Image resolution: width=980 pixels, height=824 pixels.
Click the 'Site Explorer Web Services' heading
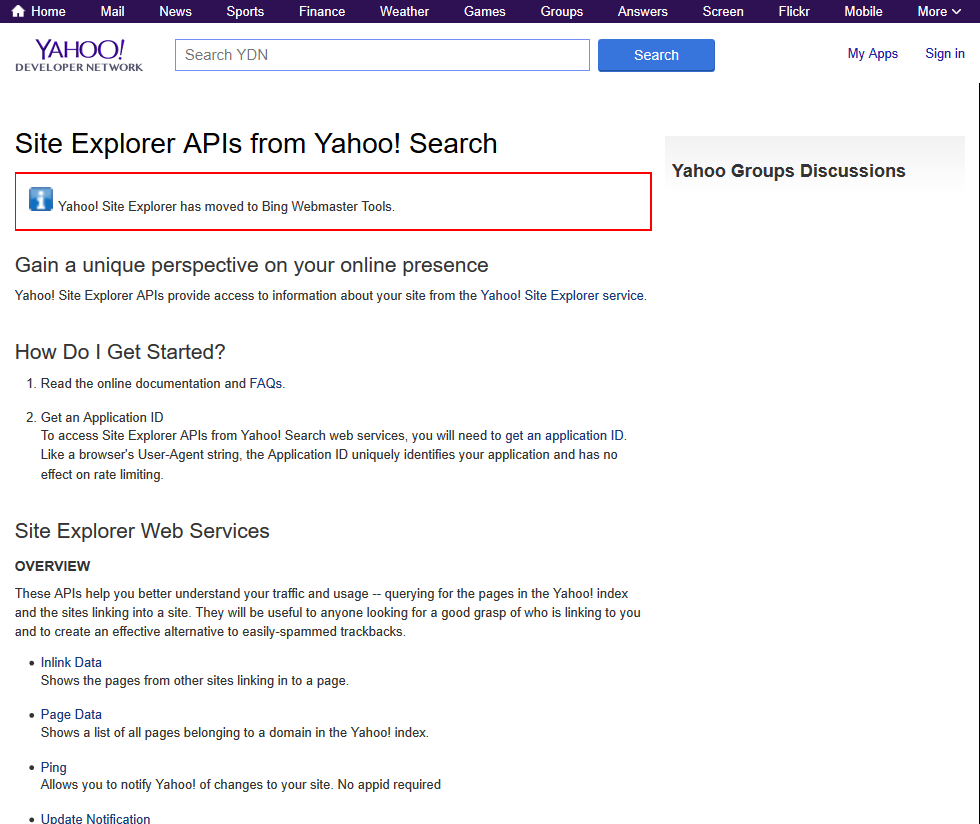tap(142, 531)
